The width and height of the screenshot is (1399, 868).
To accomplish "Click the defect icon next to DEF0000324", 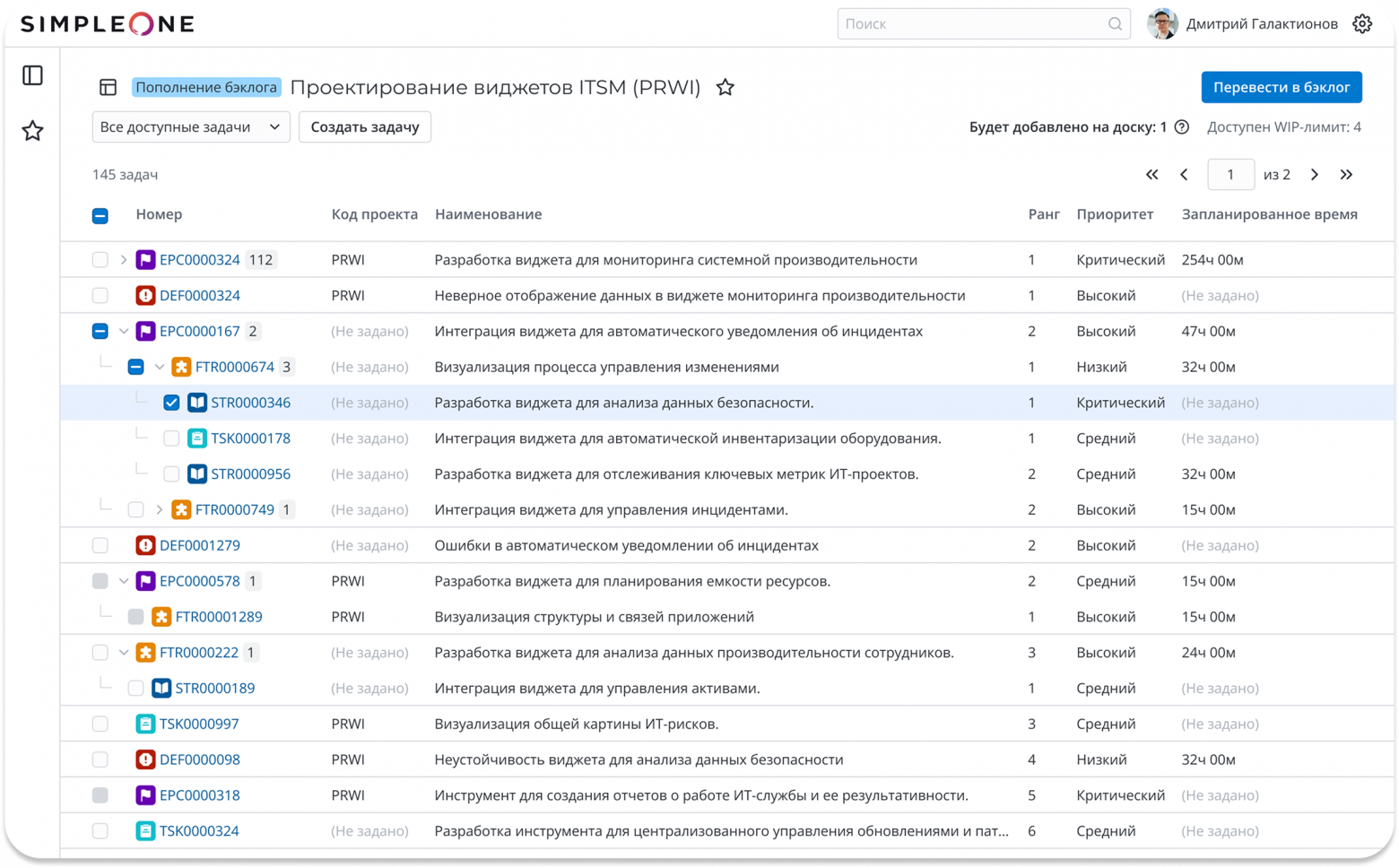I will click(146, 294).
